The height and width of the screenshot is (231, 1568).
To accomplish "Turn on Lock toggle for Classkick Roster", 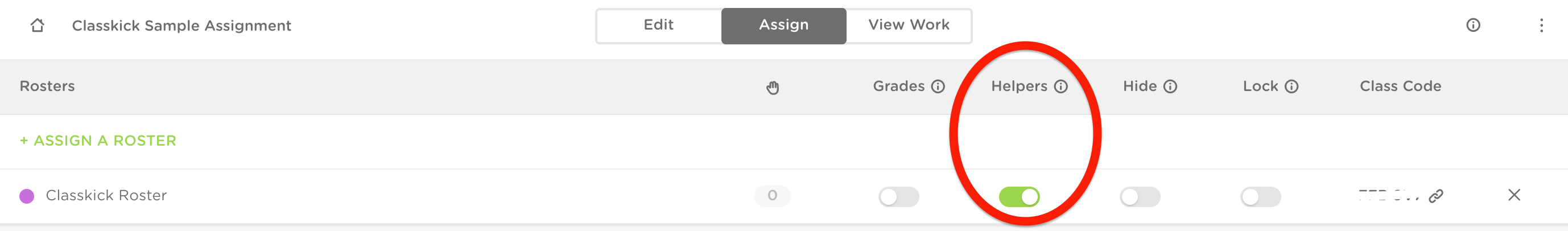I will click(x=1260, y=196).
